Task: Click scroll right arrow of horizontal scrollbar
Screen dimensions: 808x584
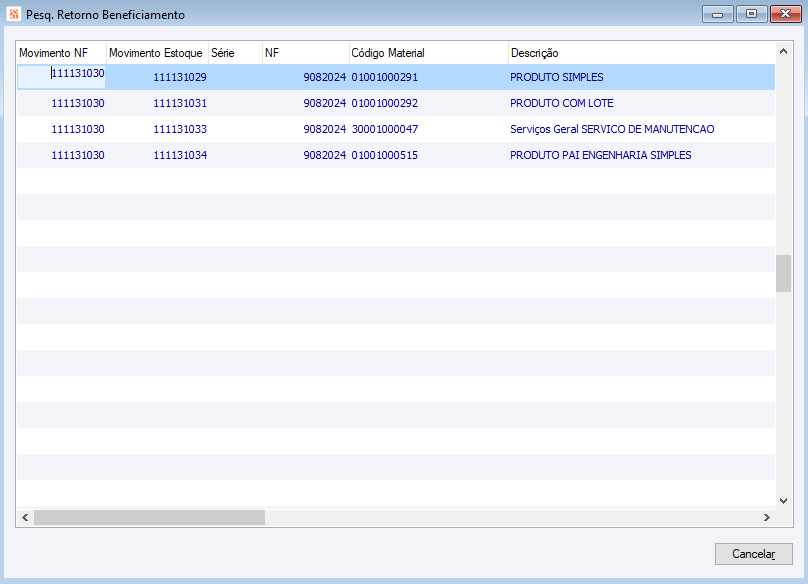Action: click(x=767, y=518)
